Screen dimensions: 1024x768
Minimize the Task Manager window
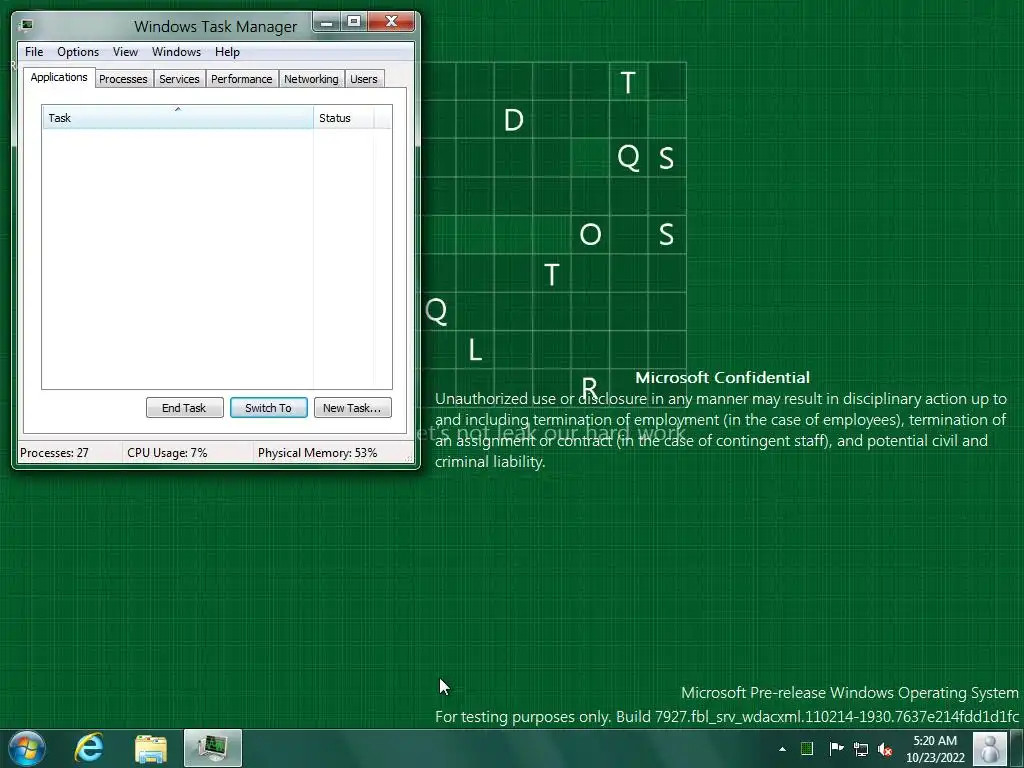coord(327,22)
